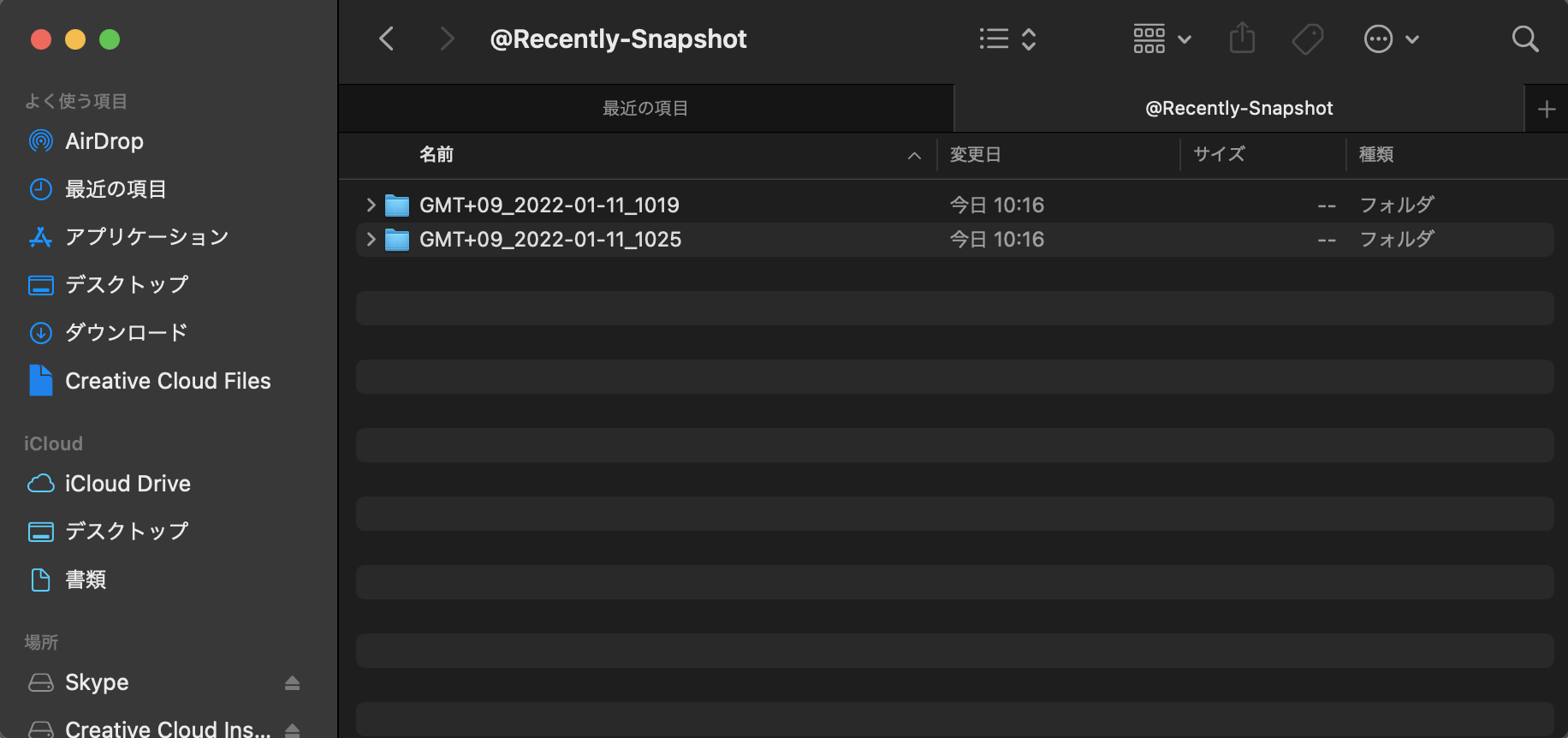Open the list view options switcher

(1007, 39)
